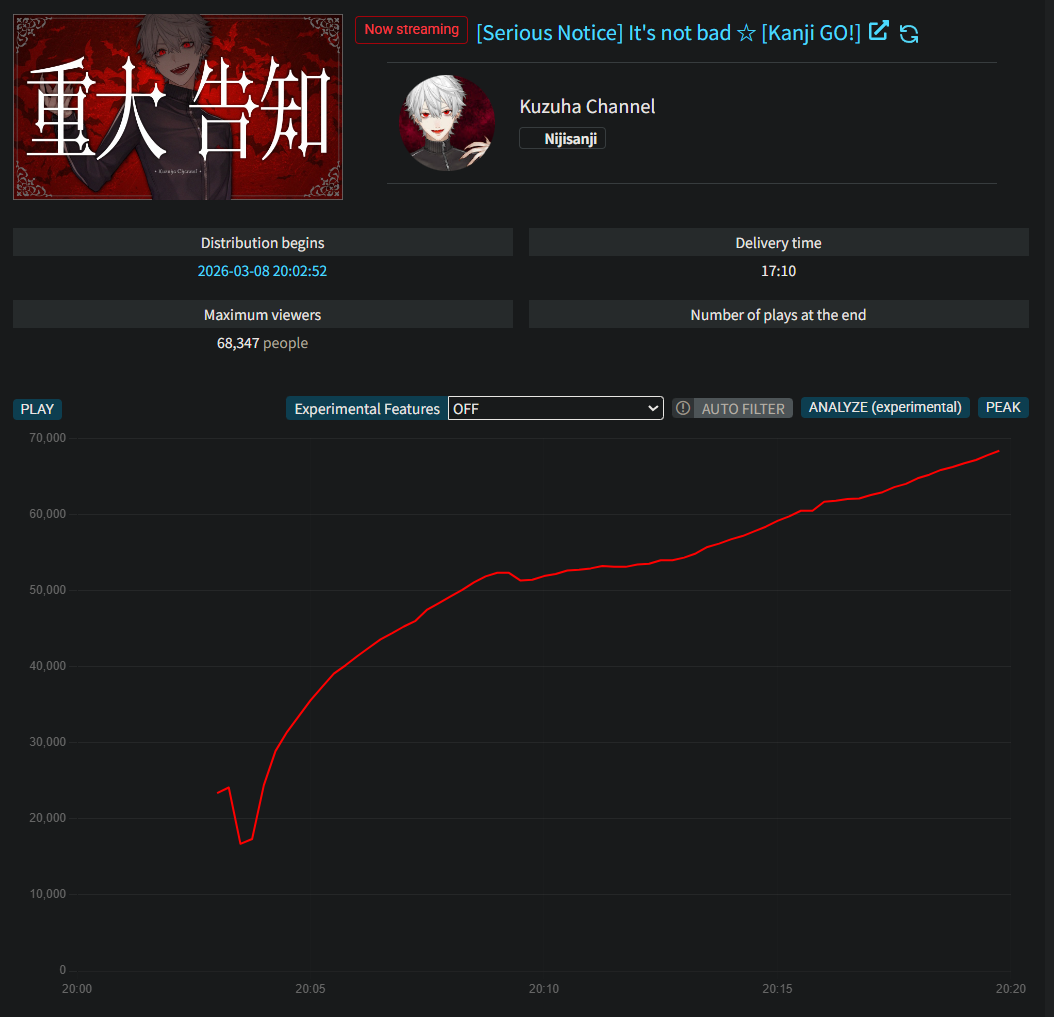The width and height of the screenshot is (1054, 1017).
Task: Click the 40,000 y-axis label
Action: 48,665
